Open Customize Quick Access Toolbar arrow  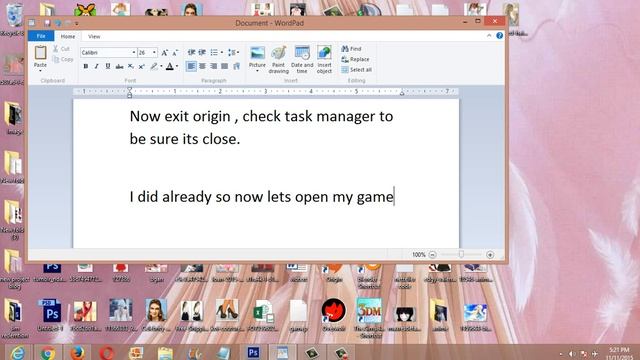(76, 24)
